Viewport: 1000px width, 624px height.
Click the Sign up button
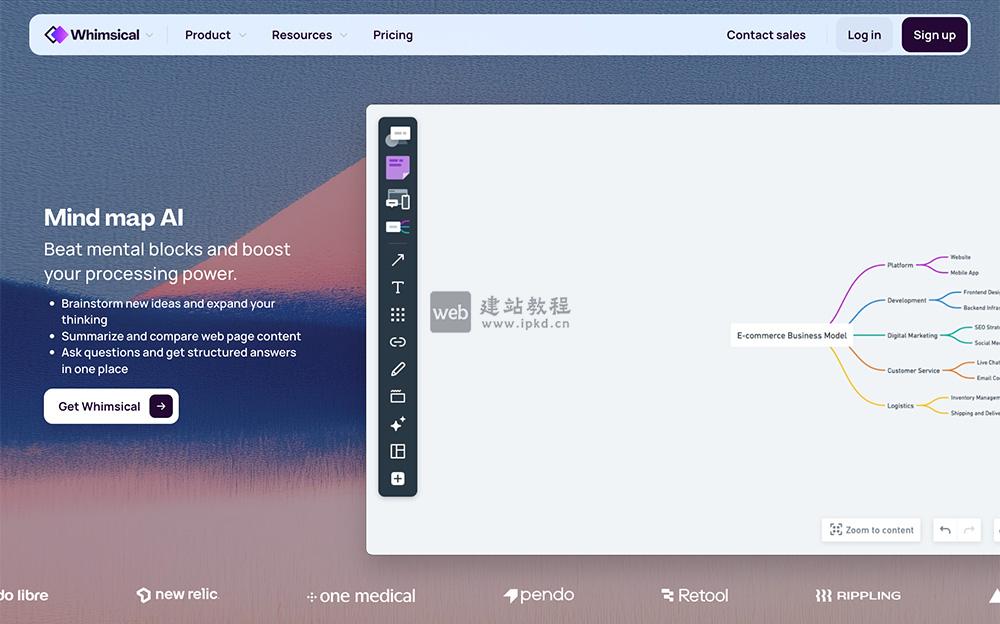[934, 34]
